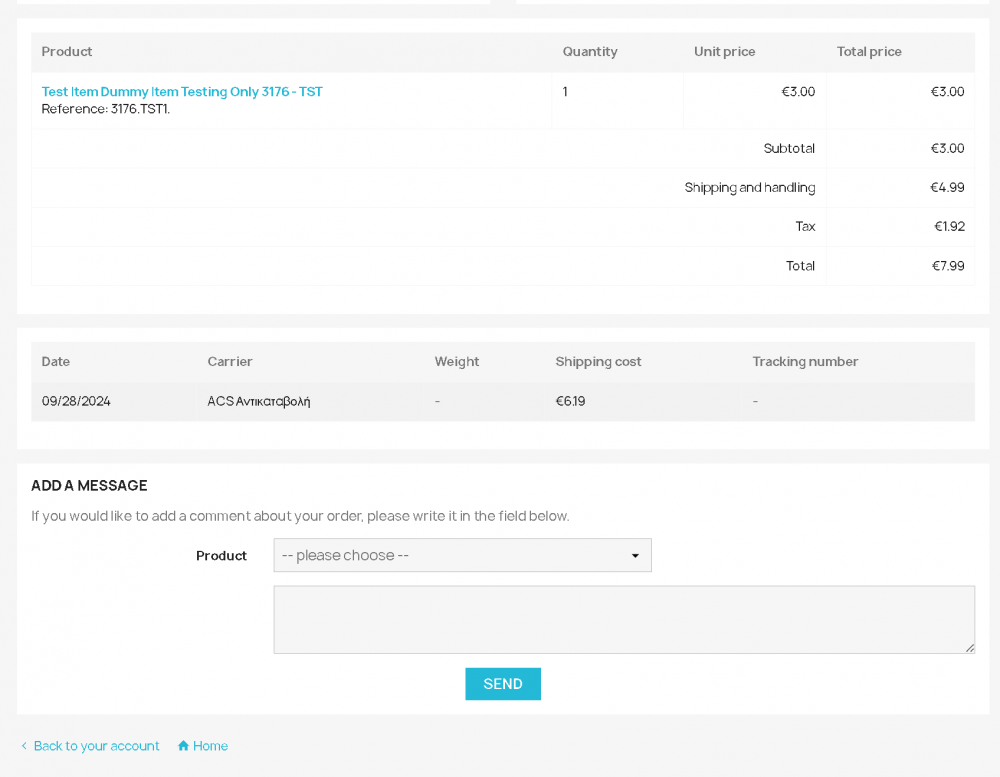Click the Tracking number dash cell
The height and width of the screenshot is (777, 1000).
[755, 401]
